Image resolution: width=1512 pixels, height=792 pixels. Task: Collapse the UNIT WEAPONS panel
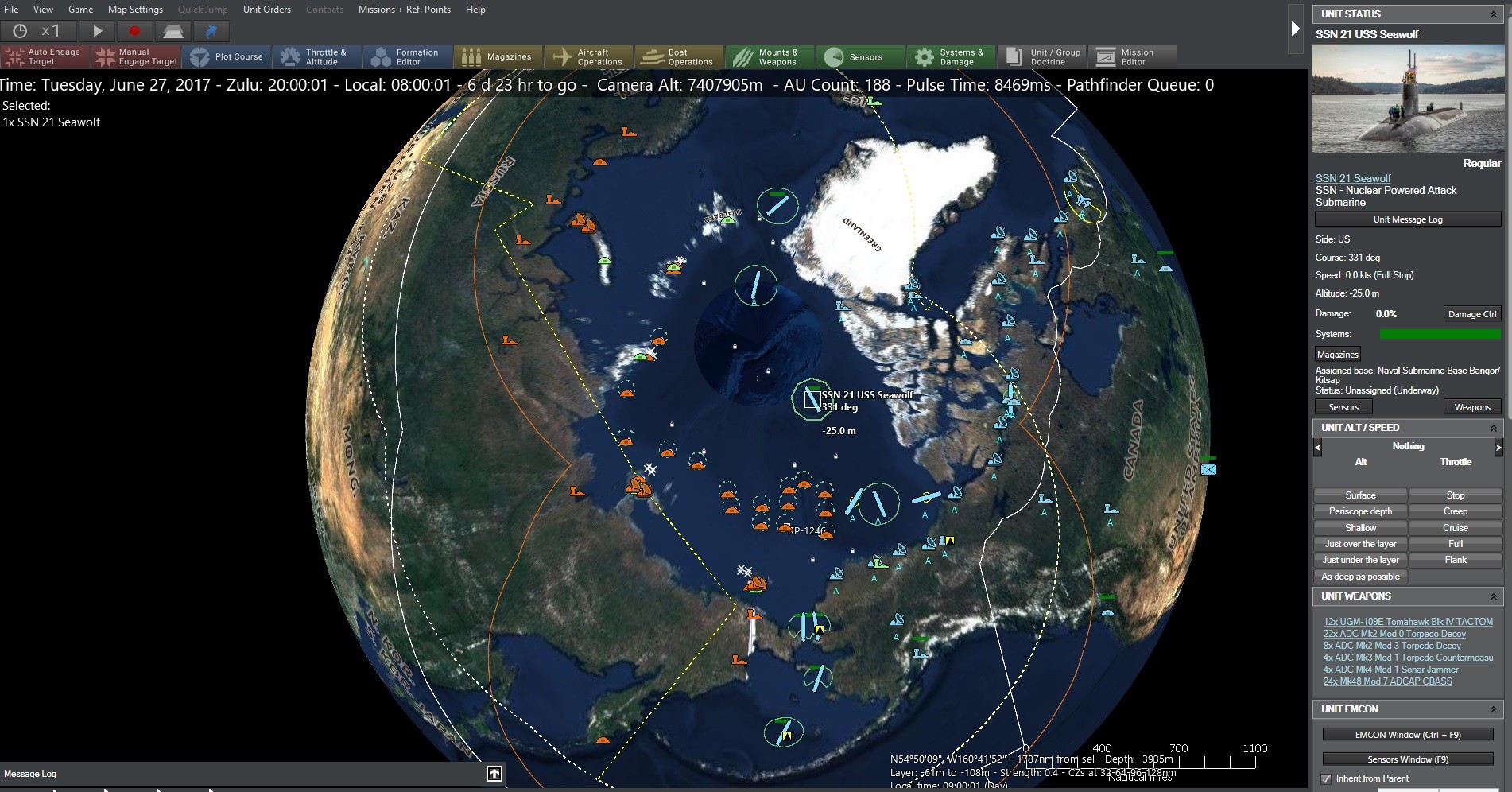tap(1494, 596)
